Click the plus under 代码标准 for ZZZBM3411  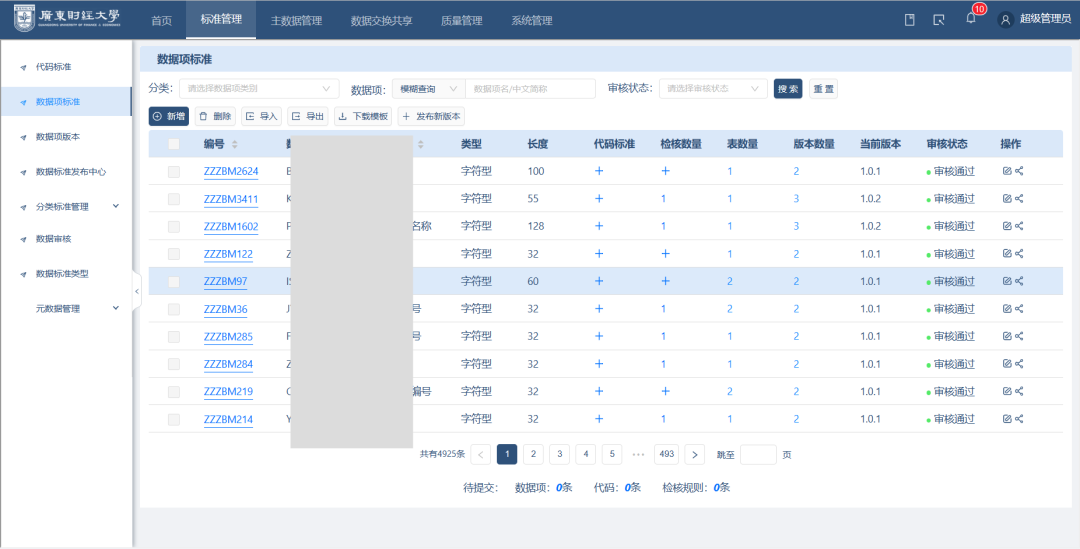(x=599, y=199)
